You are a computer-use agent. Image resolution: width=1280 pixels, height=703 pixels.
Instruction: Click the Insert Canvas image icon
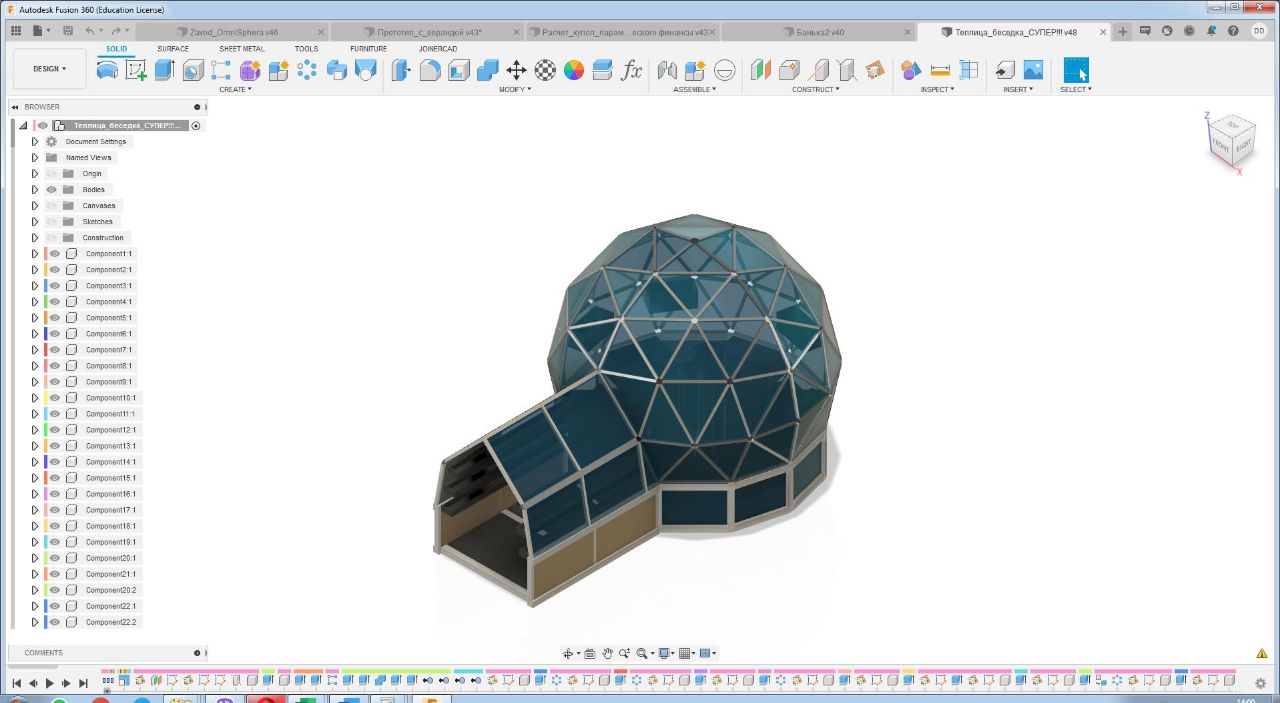click(x=1033, y=70)
